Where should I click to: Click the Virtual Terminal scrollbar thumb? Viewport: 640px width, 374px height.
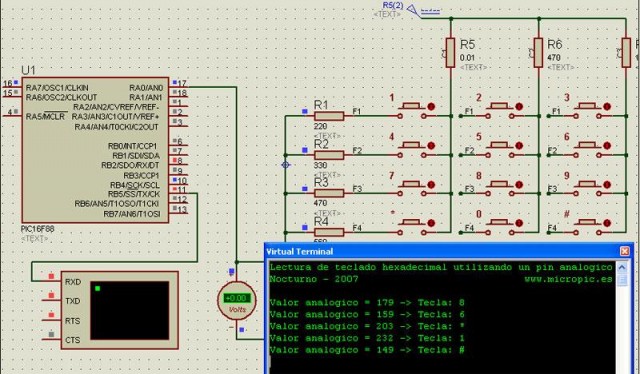coord(622,280)
